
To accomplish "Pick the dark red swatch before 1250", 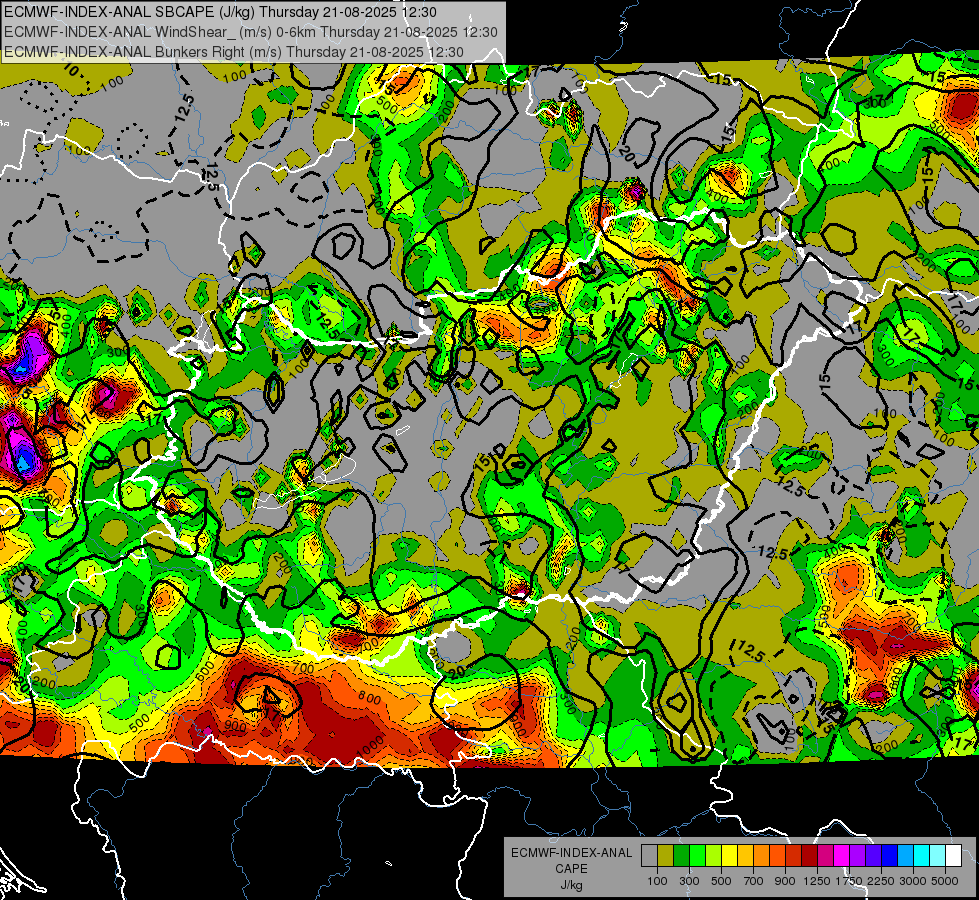I will 809,856.
